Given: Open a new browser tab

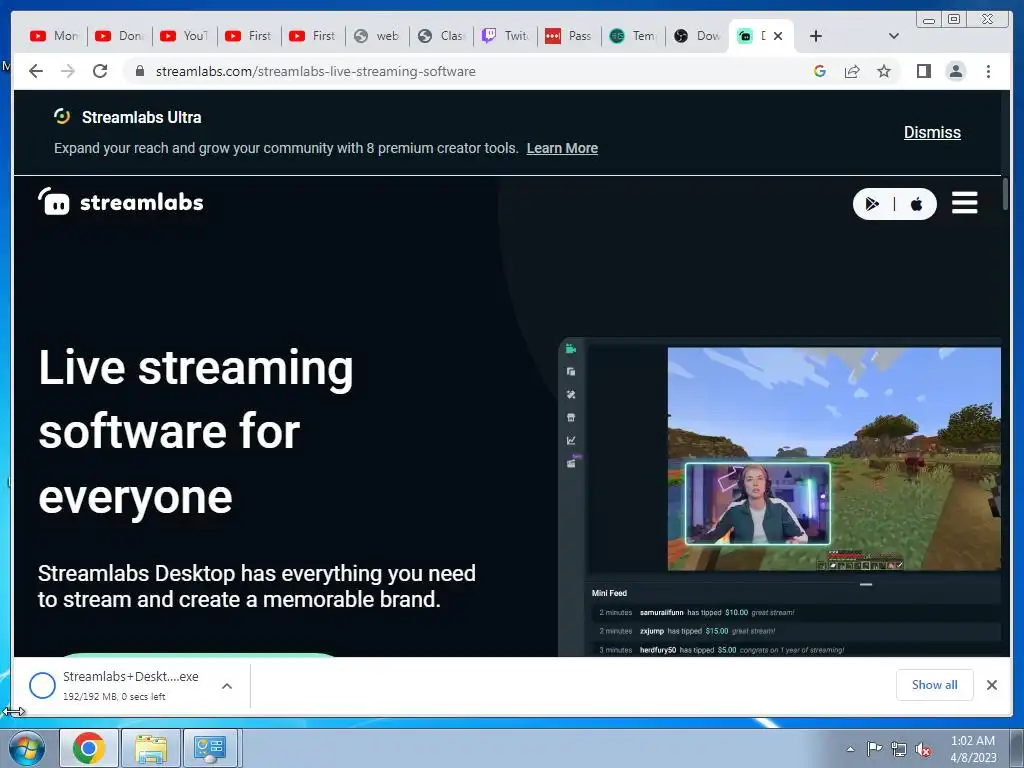Looking at the screenshot, I should [x=816, y=36].
